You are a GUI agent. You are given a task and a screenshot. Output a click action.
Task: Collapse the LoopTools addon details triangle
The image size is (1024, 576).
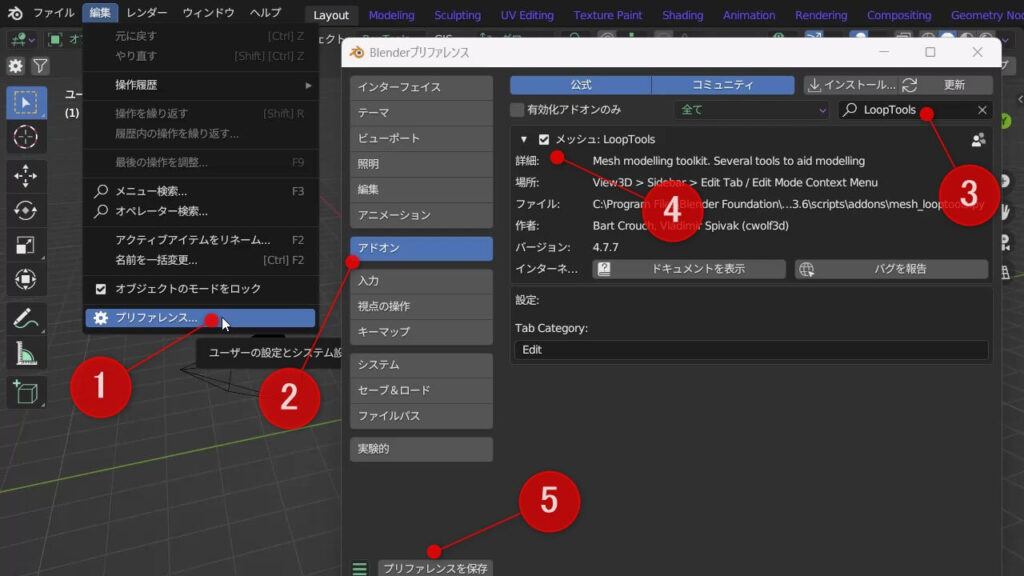point(524,140)
